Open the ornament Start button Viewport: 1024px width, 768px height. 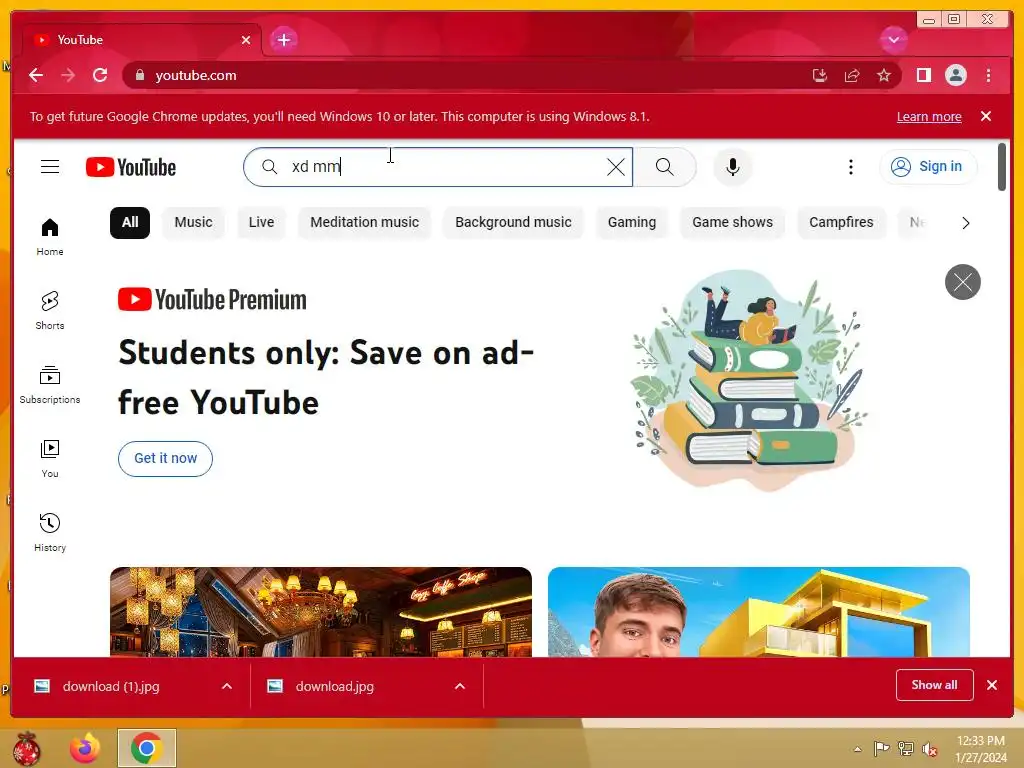click(x=26, y=748)
